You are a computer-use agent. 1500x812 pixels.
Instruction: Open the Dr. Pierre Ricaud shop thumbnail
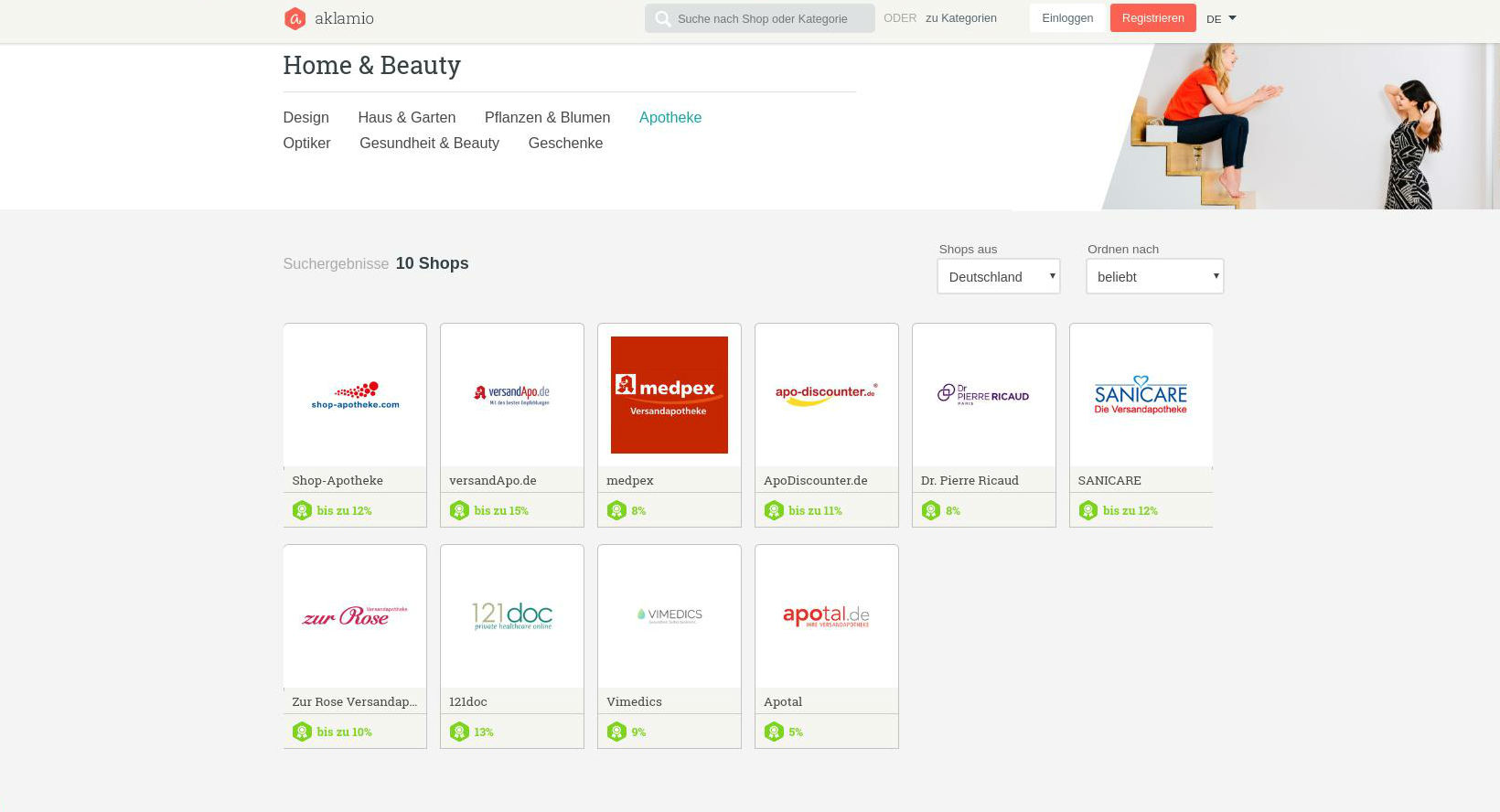tap(983, 395)
